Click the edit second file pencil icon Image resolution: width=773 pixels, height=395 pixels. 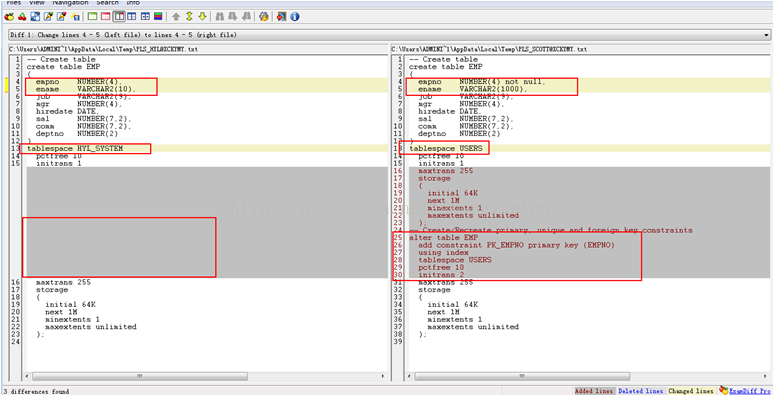(x=62, y=17)
